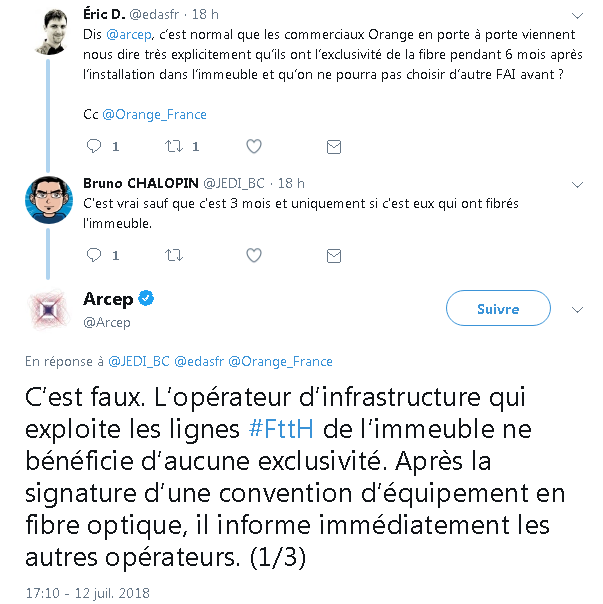Screen dimensions: 603x604
Task: Like Éric D.'s tweet
Action: tap(254, 146)
